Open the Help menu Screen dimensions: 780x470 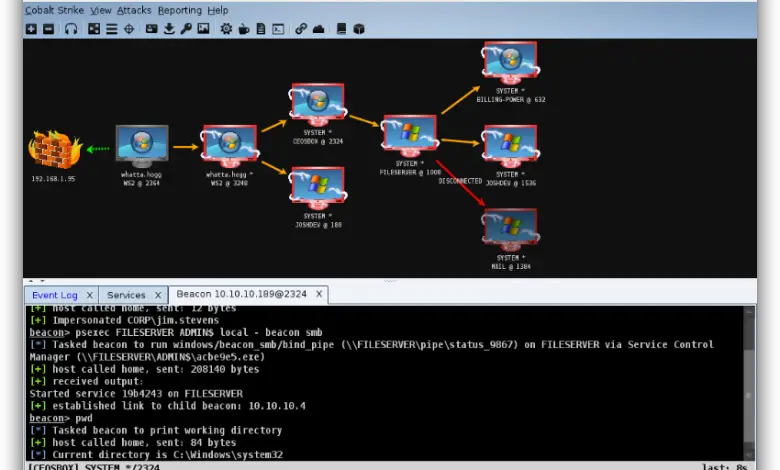pos(218,10)
